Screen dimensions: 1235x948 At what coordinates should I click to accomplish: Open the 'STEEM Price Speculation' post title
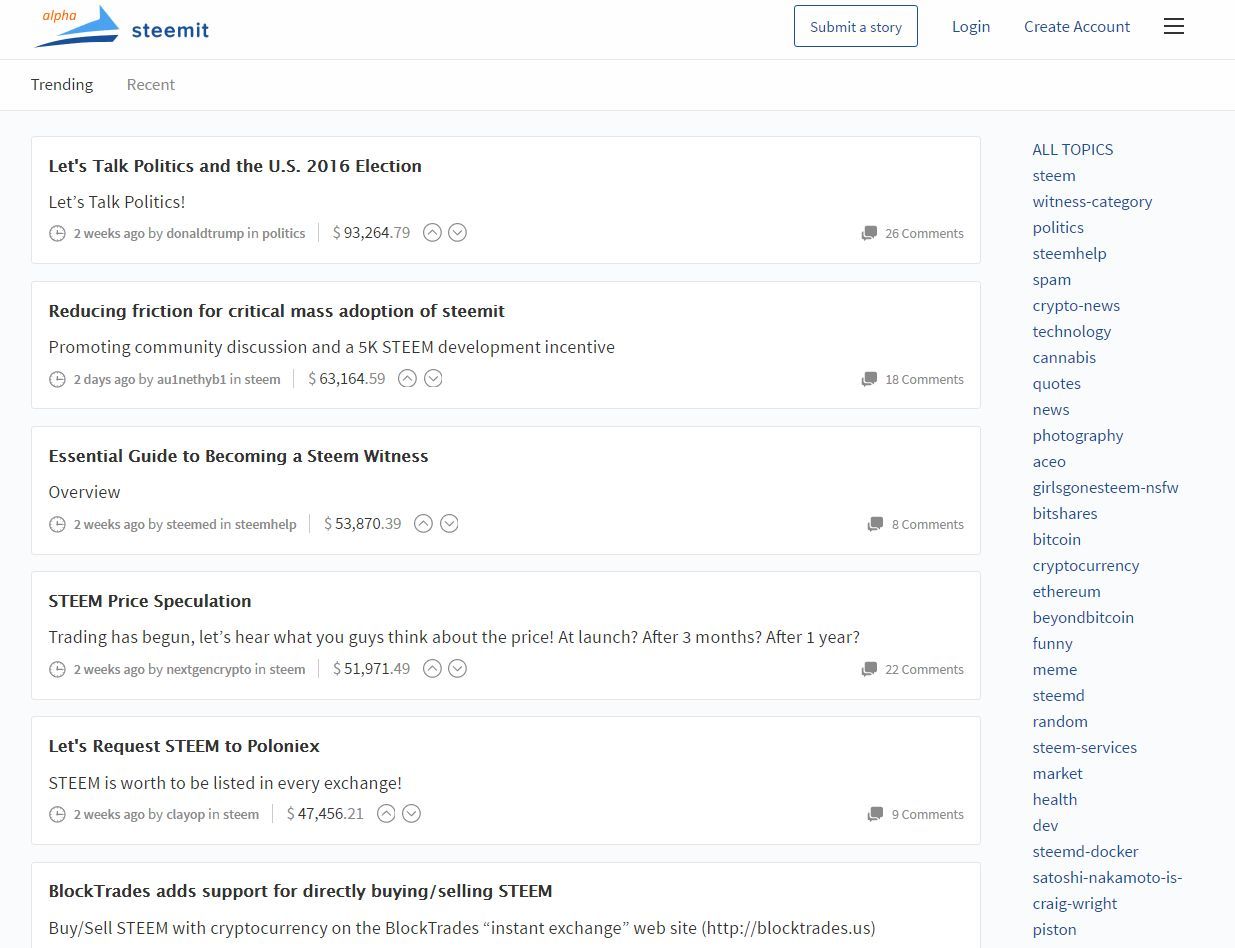point(150,601)
